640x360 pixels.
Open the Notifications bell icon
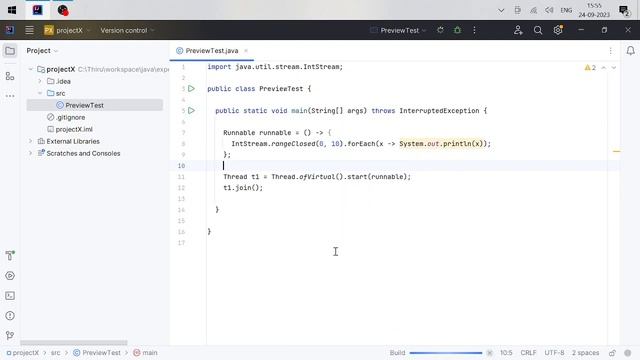pyautogui.click(x=631, y=51)
